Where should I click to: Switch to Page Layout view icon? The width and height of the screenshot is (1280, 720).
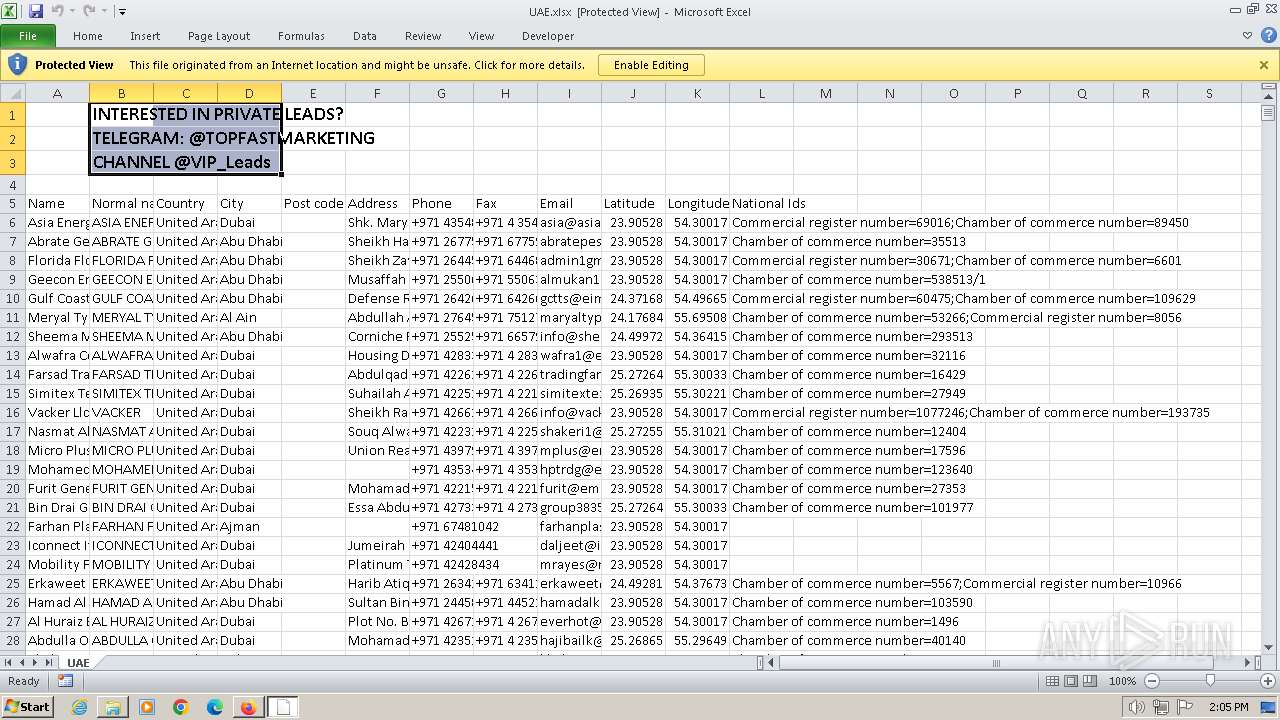(1071, 681)
